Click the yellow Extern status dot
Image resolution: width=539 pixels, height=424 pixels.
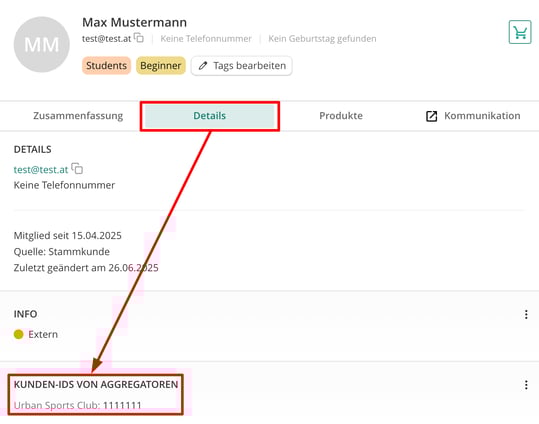point(19,334)
